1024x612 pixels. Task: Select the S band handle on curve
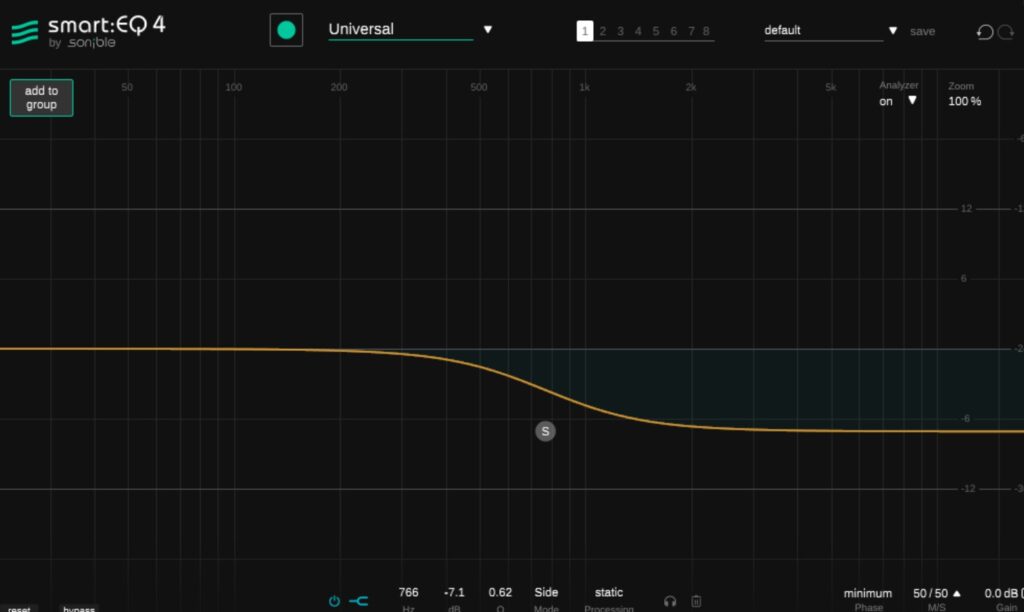coord(545,431)
